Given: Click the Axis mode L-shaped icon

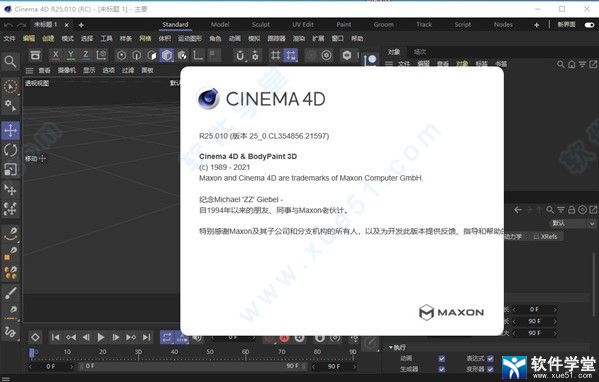Looking at the screenshot, I should point(198,55).
